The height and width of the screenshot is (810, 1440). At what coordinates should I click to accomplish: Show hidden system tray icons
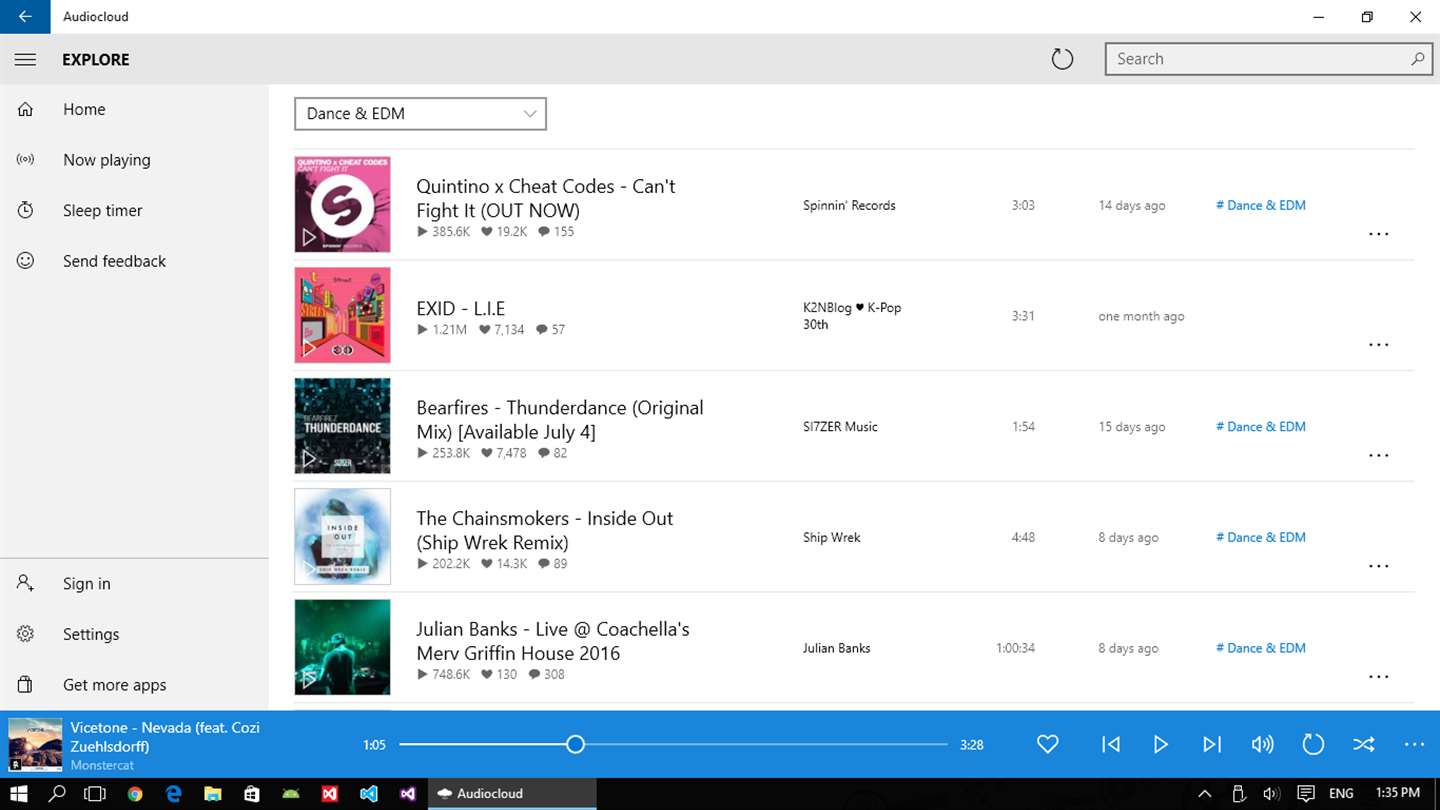1205,794
